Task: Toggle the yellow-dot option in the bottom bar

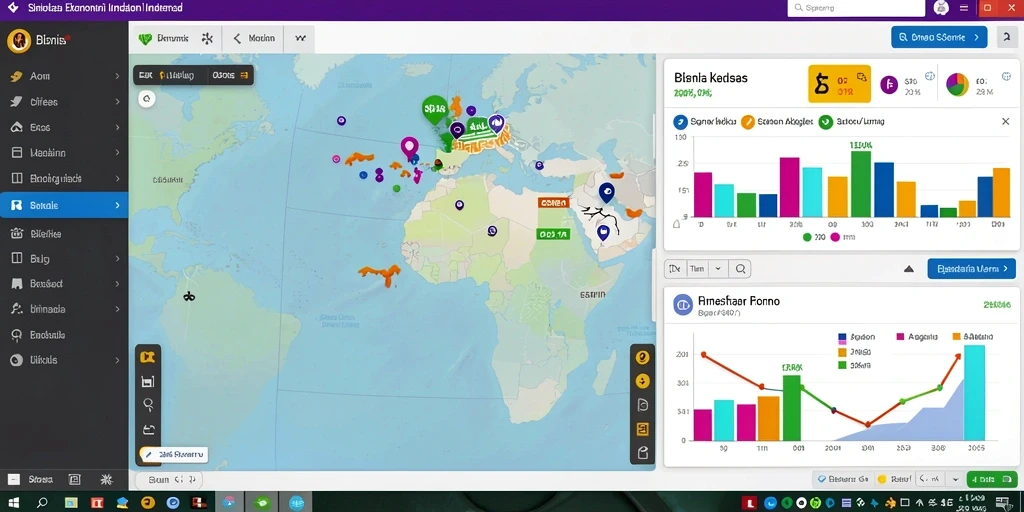Action: 893,479
